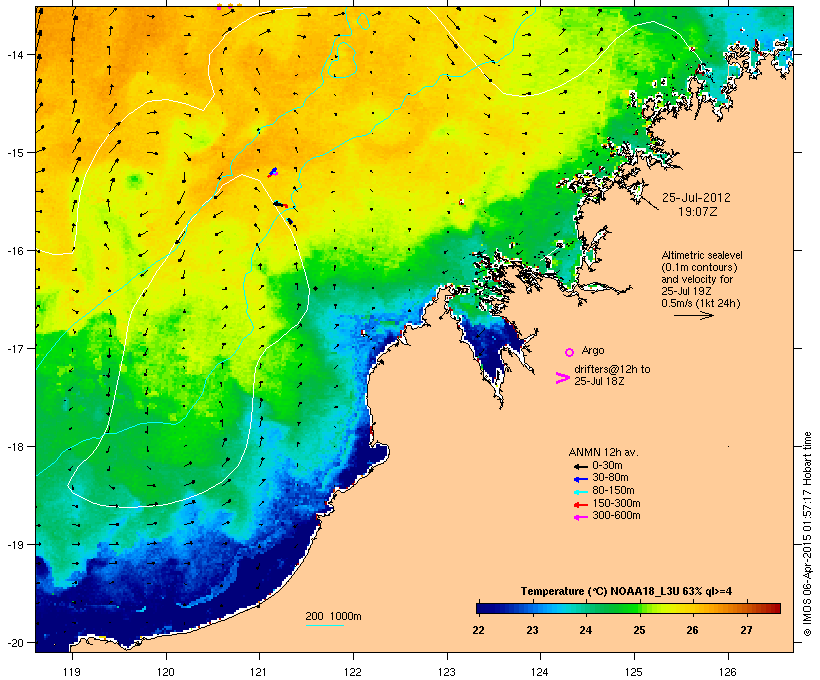Click the latitude axis label -18
Image resolution: width=820 pixels, height=680 pixels.
tap(15, 446)
